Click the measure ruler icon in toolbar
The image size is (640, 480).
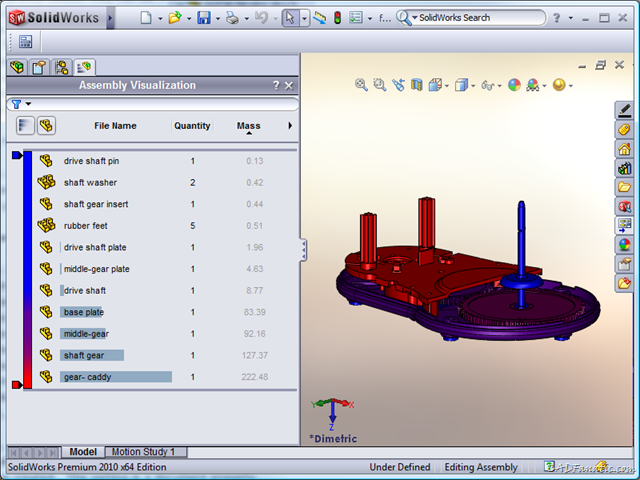[x=320, y=18]
